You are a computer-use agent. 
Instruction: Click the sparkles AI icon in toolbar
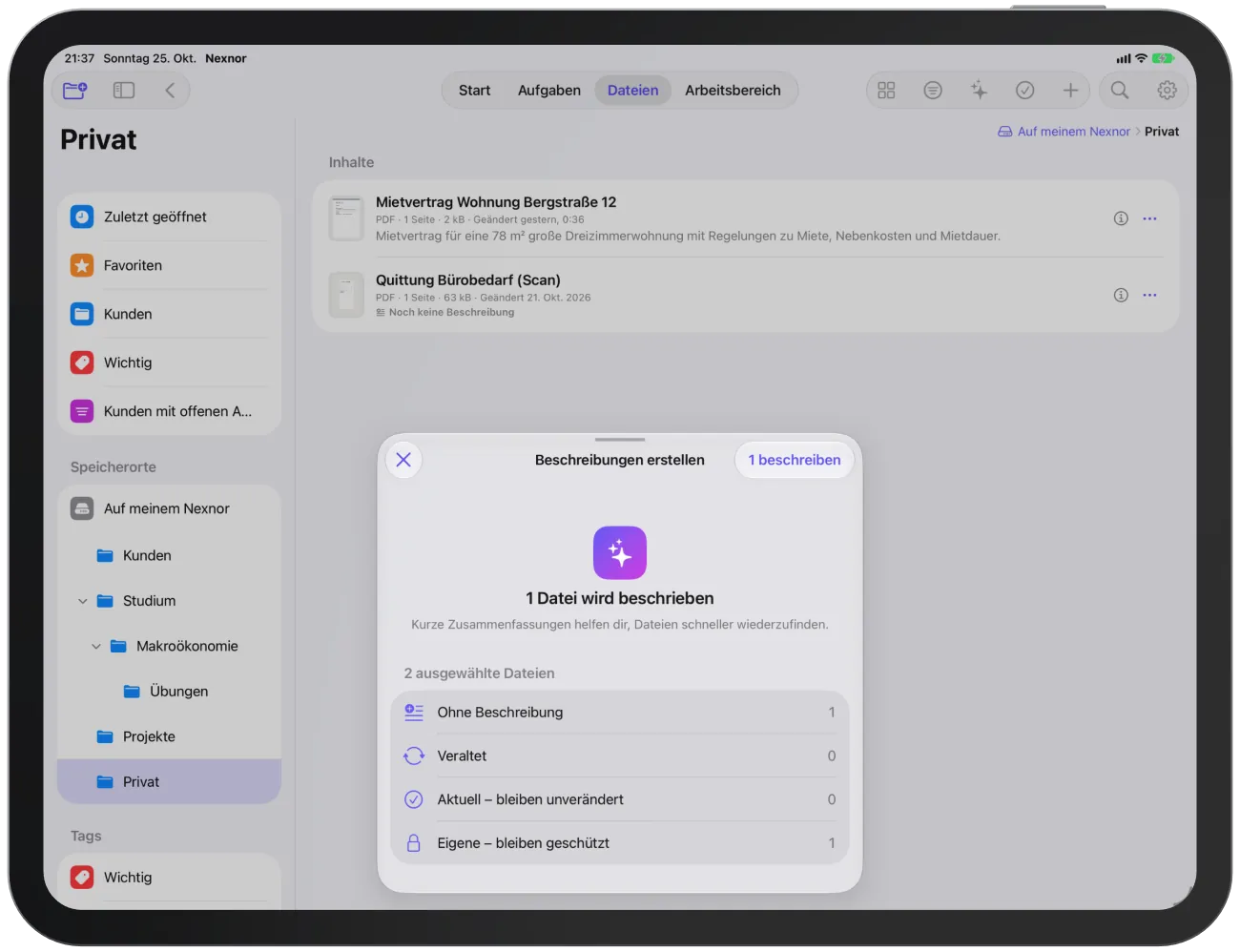[979, 91]
